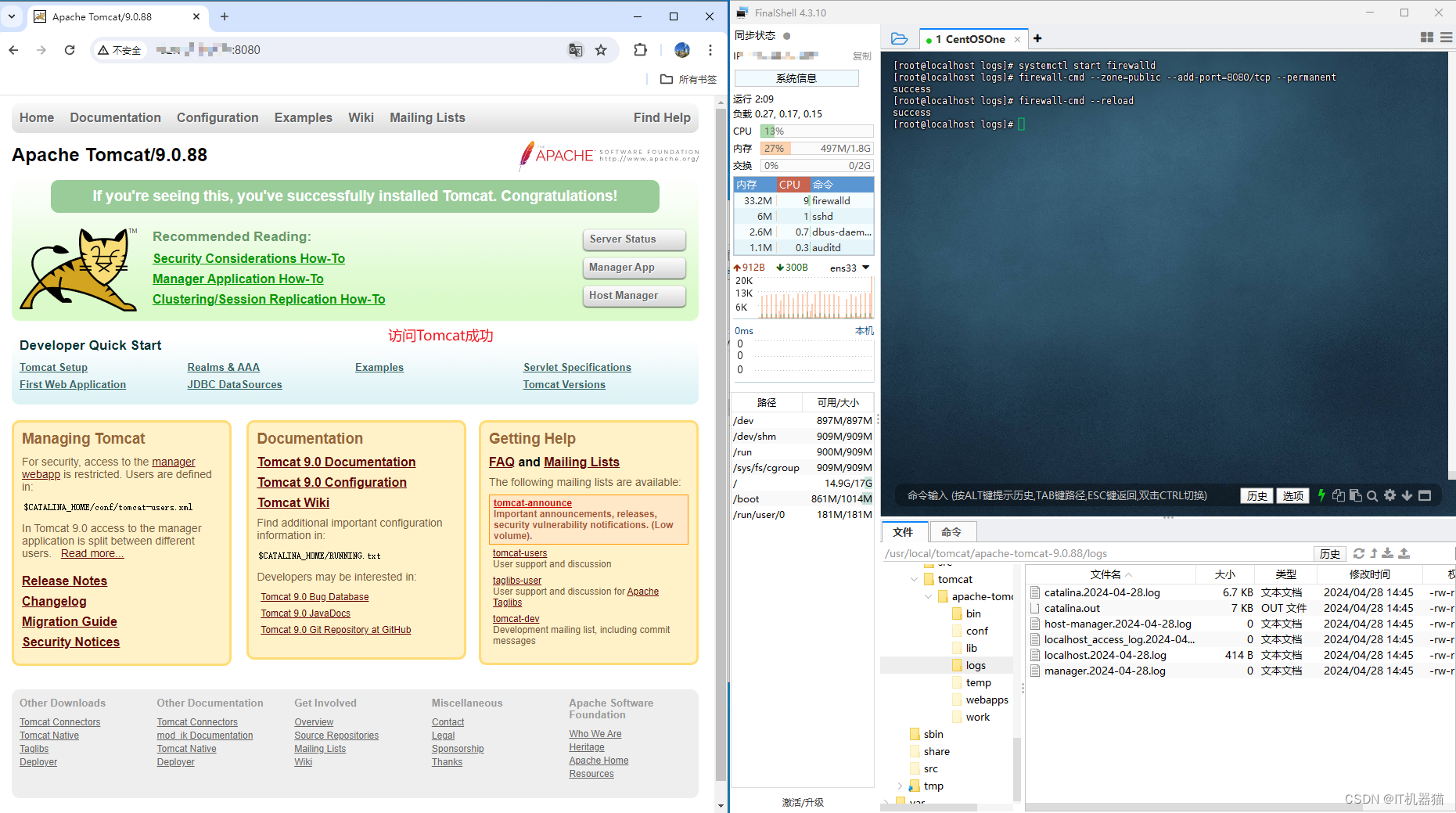Select the firewalld process row
The image size is (1456, 813).
tap(803, 200)
